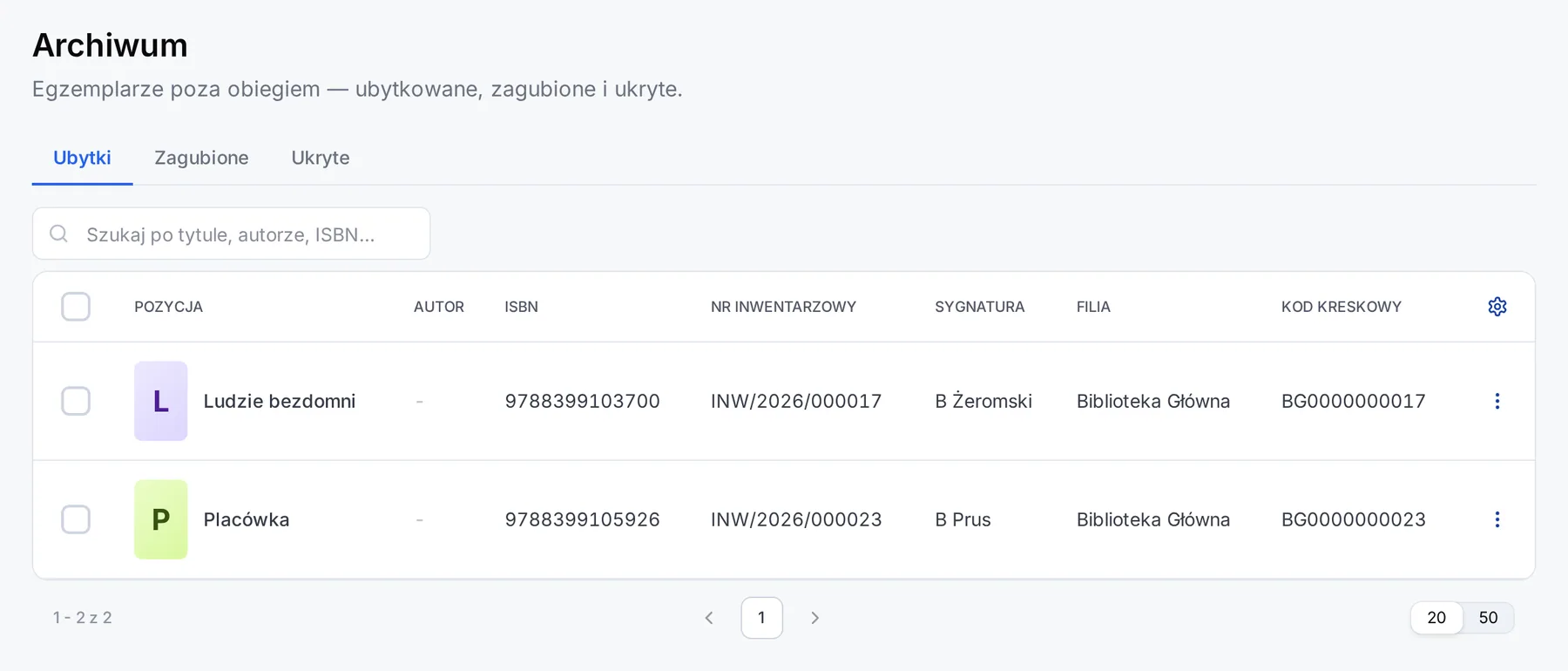The height and width of the screenshot is (671, 1568).
Task: Click the purple L cover thumbnail
Action: [161, 401]
